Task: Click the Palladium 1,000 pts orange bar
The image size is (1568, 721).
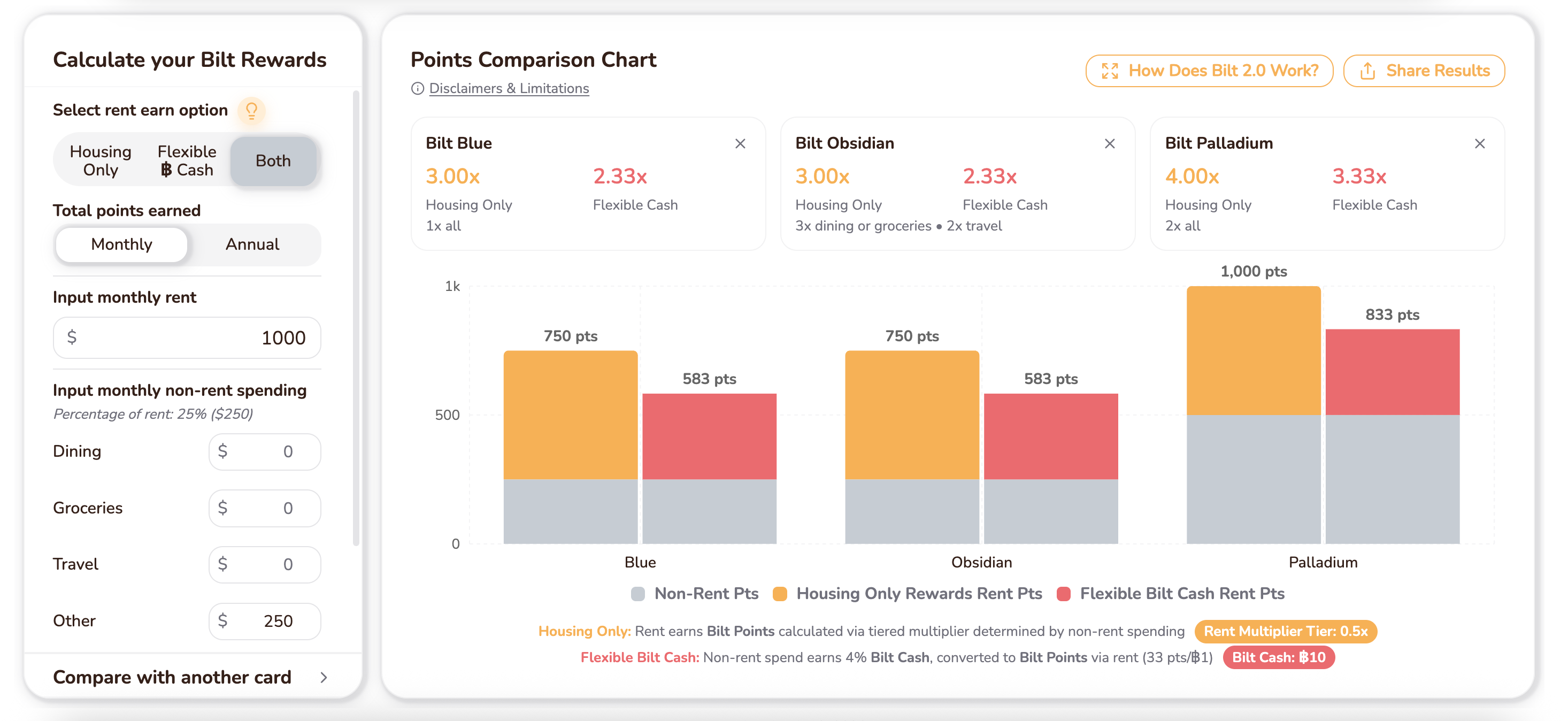Action: 1254,351
